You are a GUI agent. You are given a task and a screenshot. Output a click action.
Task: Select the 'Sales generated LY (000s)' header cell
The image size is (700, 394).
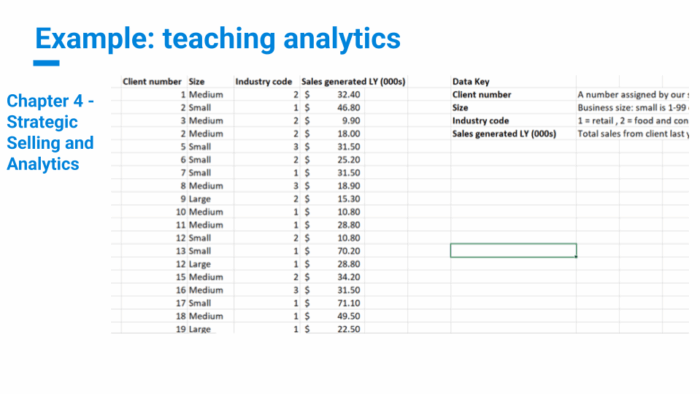[x=353, y=82]
